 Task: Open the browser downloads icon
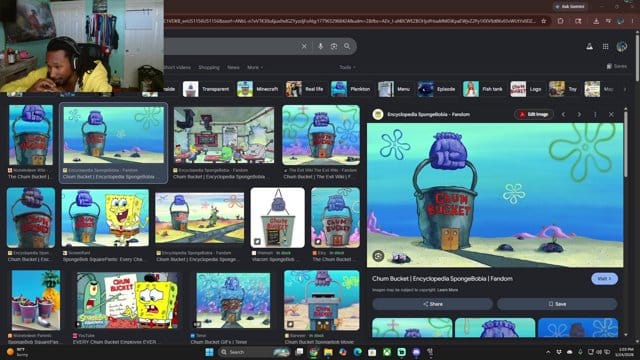(x=596, y=21)
